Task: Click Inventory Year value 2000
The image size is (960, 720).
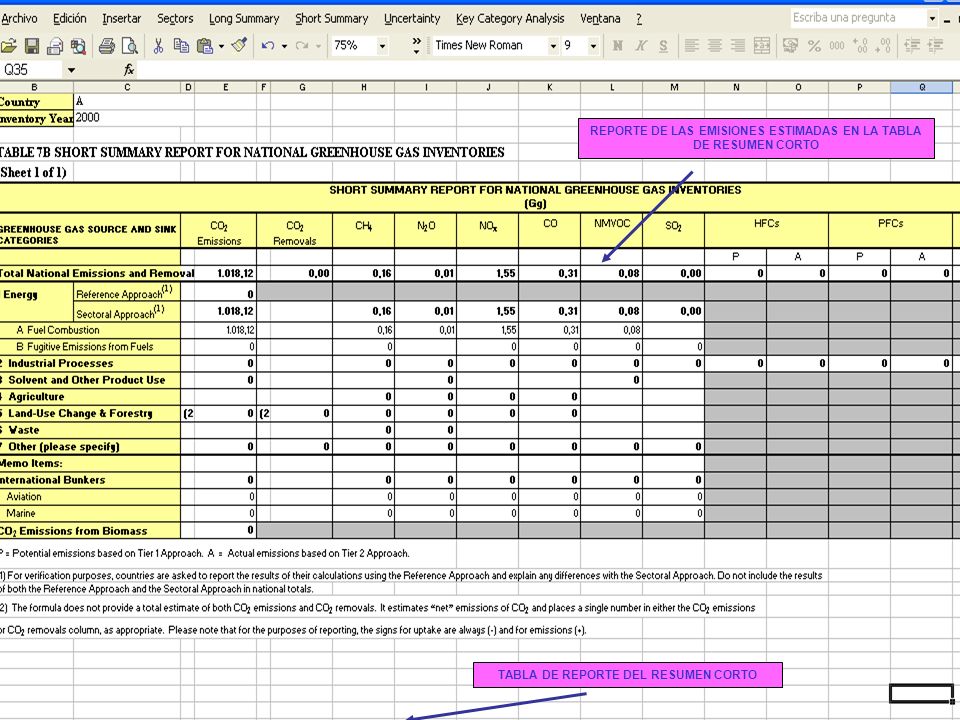Action: pos(88,118)
